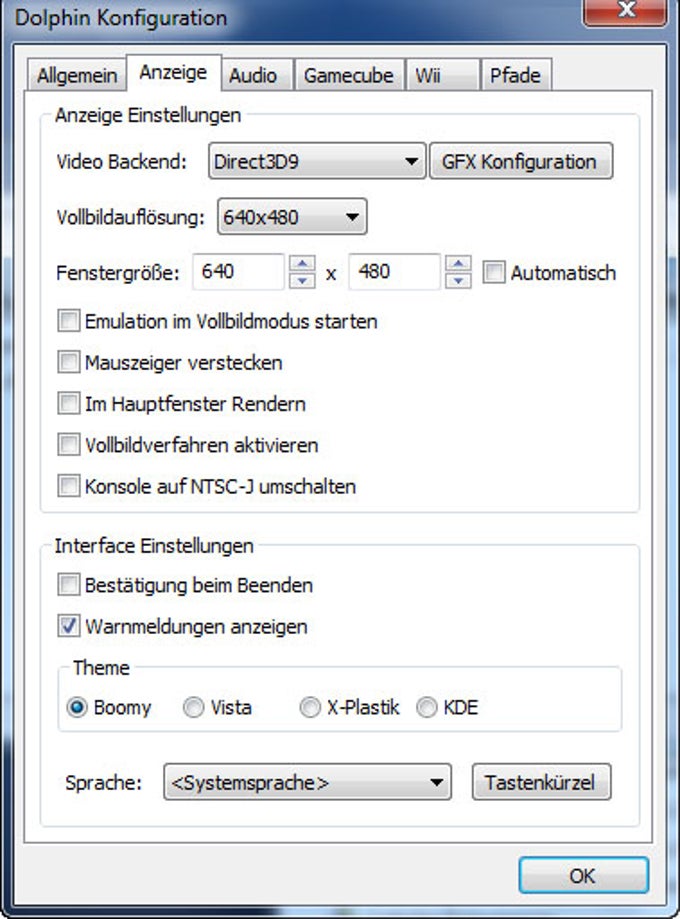This screenshot has height=919, width=680.
Task: Open the Gamecube tab
Action: (x=349, y=76)
